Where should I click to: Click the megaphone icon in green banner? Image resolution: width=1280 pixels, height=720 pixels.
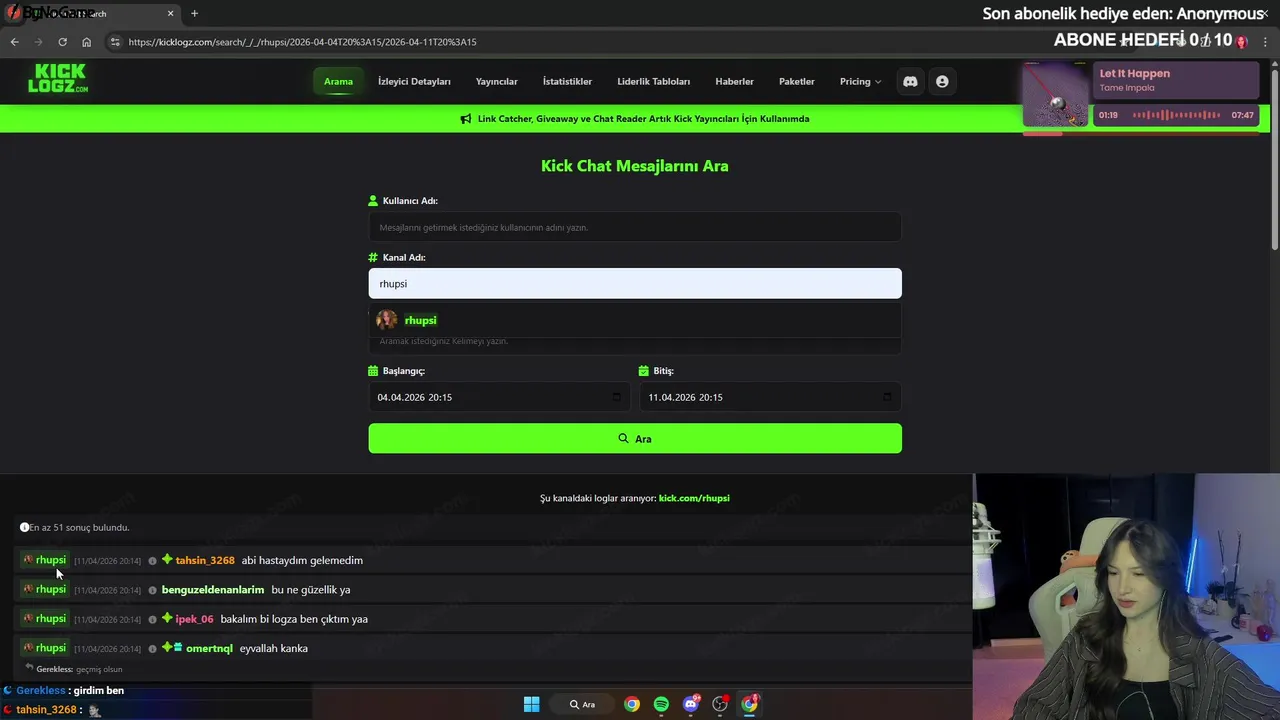pyautogui.click(x=466, y=119)
